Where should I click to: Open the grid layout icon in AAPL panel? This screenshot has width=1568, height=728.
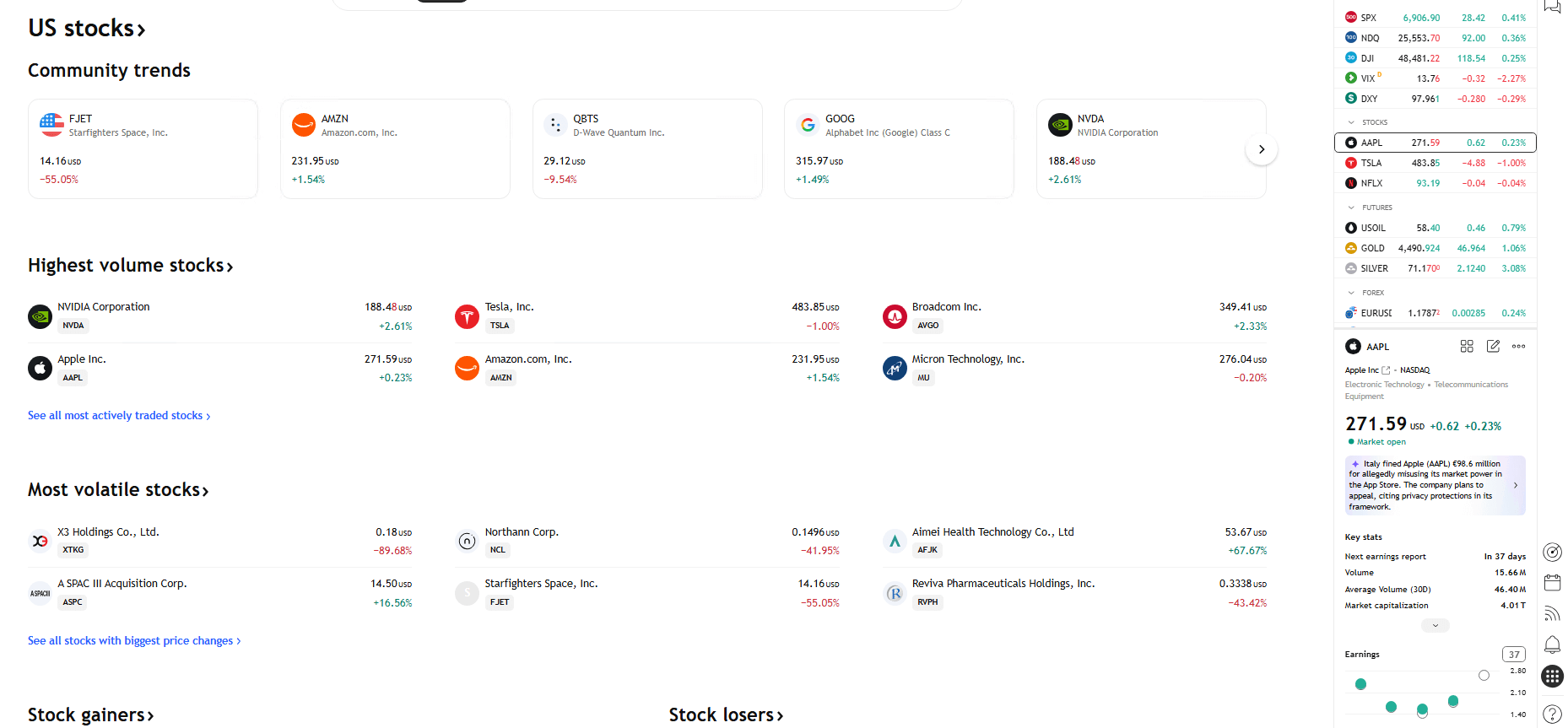(1466, 346)
